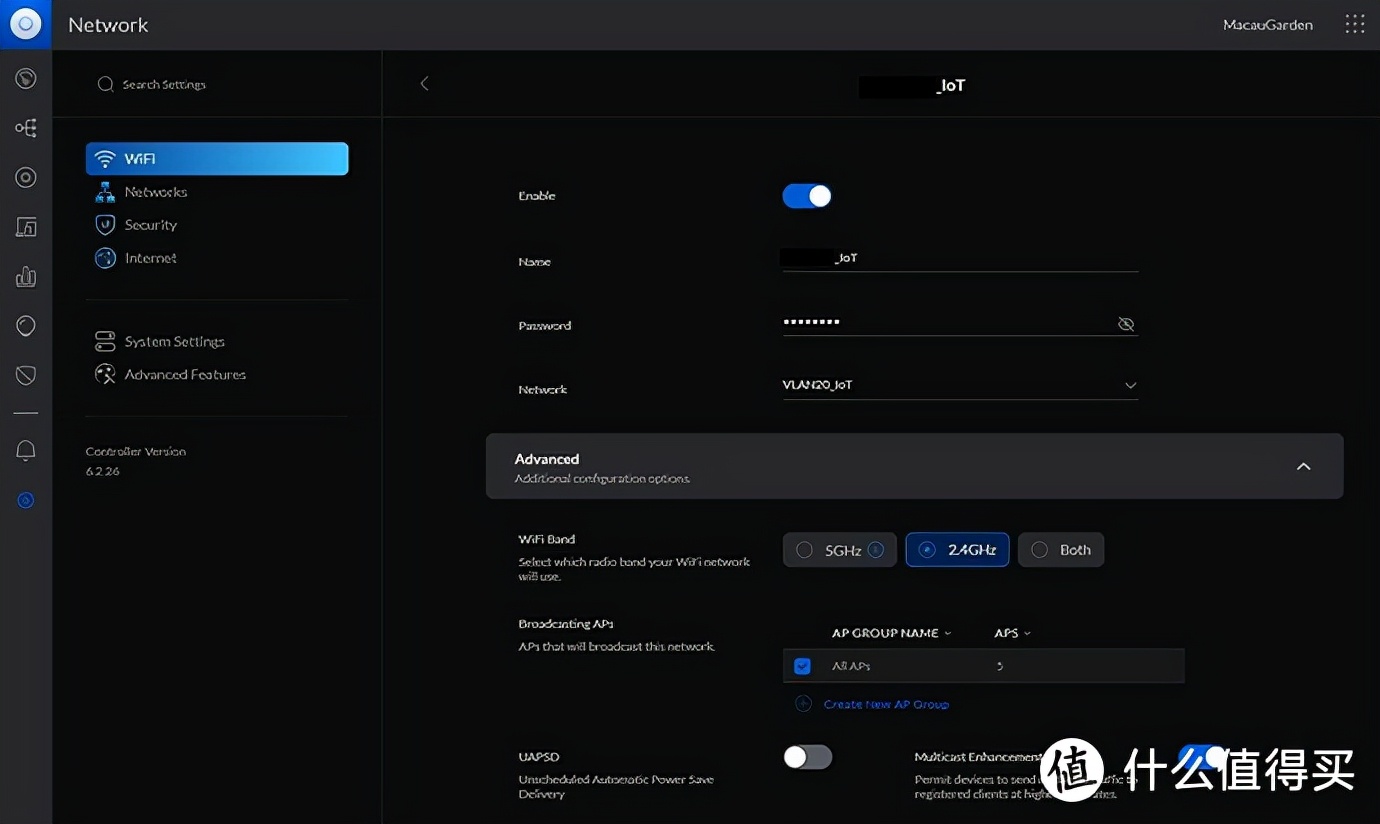This screenshot has width=1380, height=824.
Task: Click the Settings gear sidebar icon
Action: (x=26, y=500)
